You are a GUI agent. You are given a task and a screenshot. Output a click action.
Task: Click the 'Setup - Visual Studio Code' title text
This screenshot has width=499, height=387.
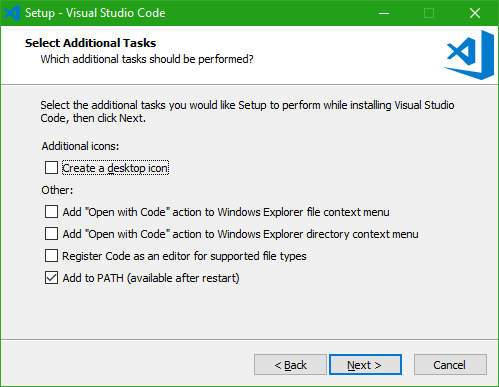[x=95, y=13]
